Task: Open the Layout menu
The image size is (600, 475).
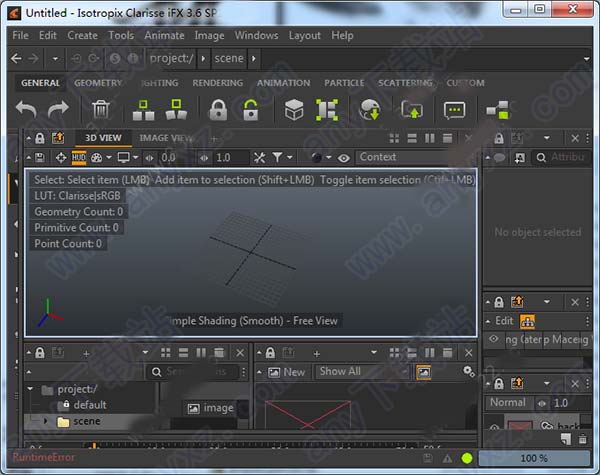Action: (305, 36)
